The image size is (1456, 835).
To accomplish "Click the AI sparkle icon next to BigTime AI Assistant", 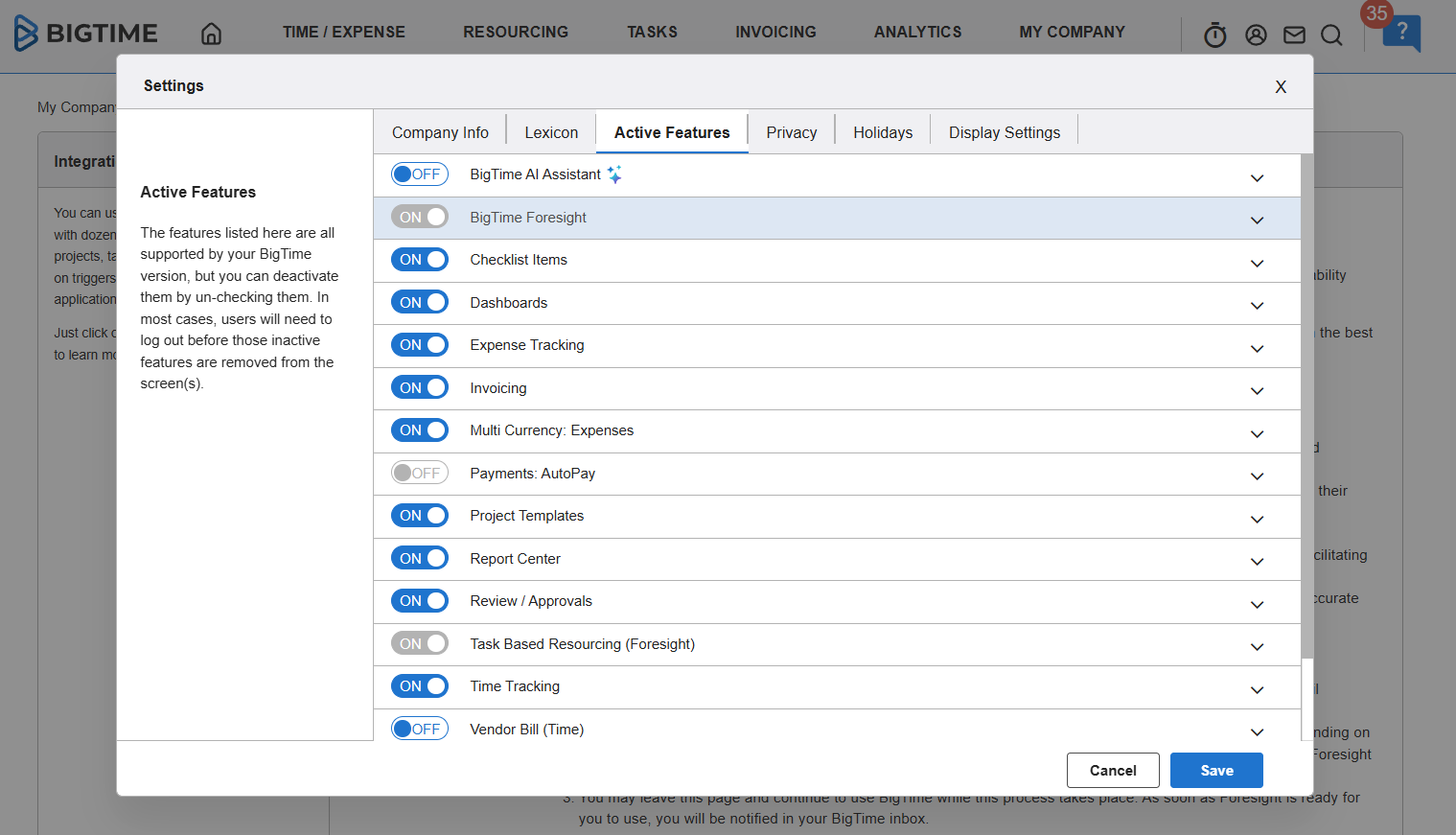I will pos(614,174).
